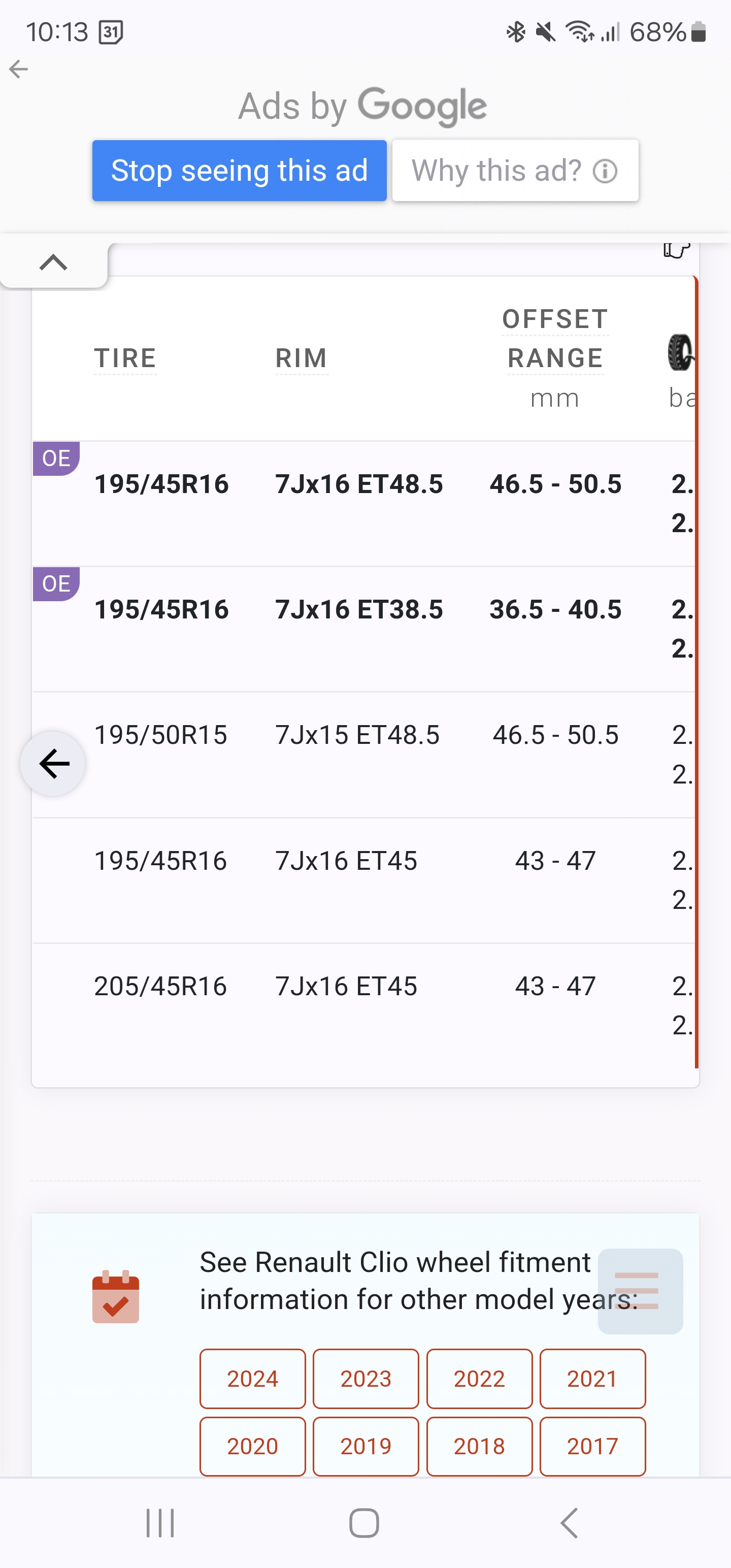Image resolution: width=731 pixels, height=1568 pixels.
Task: Open the 2019 model year link
Action: [x=366, y=1446]
